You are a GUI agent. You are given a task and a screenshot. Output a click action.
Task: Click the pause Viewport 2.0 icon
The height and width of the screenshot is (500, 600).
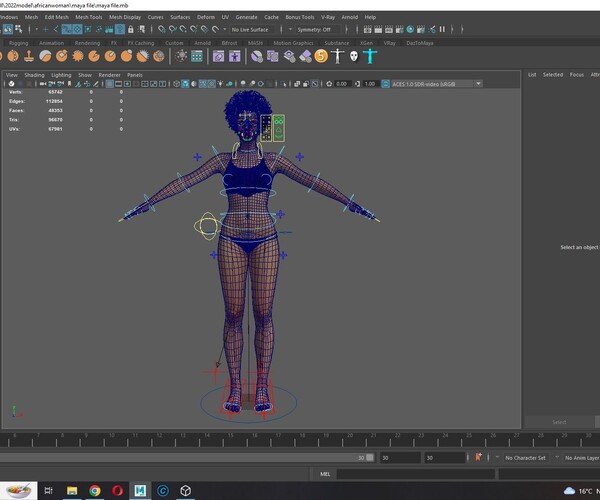[442, 29]
